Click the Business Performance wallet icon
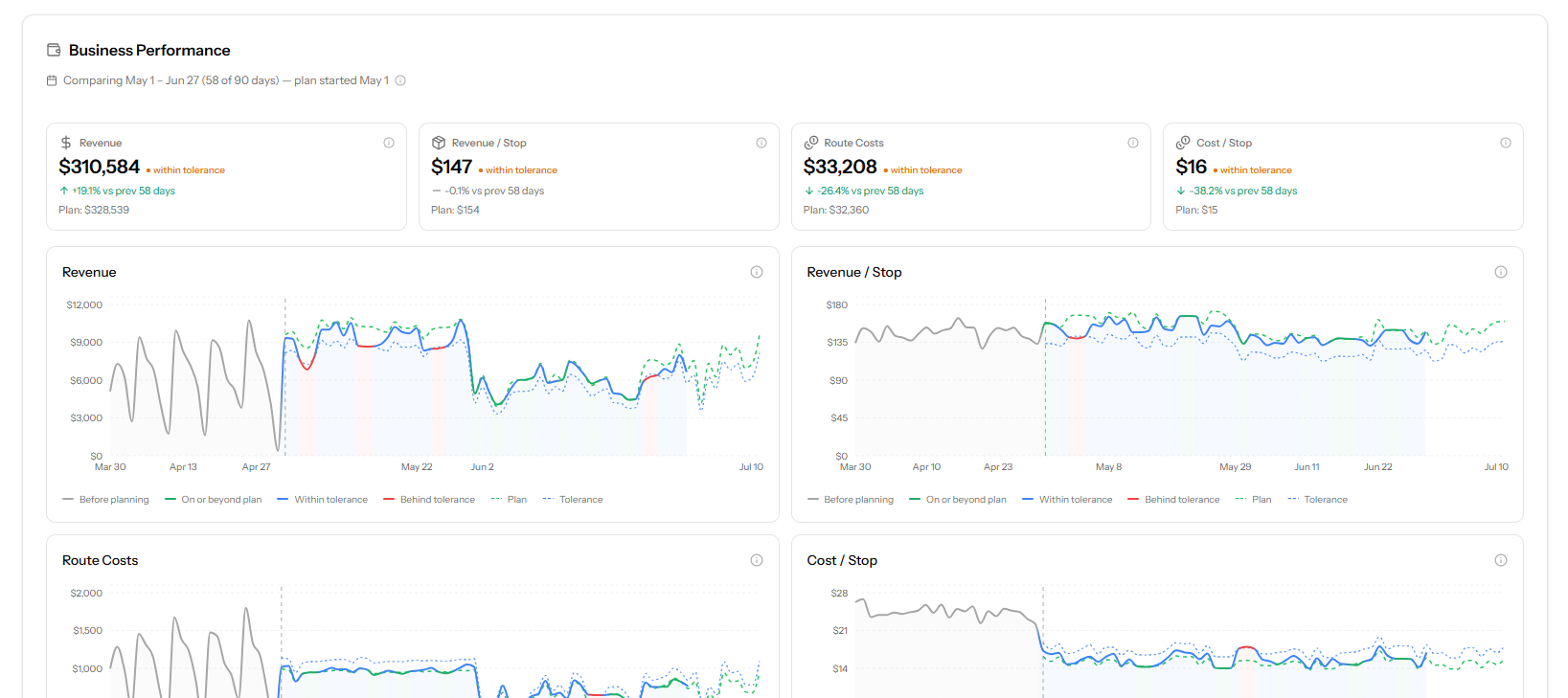This screenshot has height=698, width=1568. pyautogui.click(x=54, y=50)
